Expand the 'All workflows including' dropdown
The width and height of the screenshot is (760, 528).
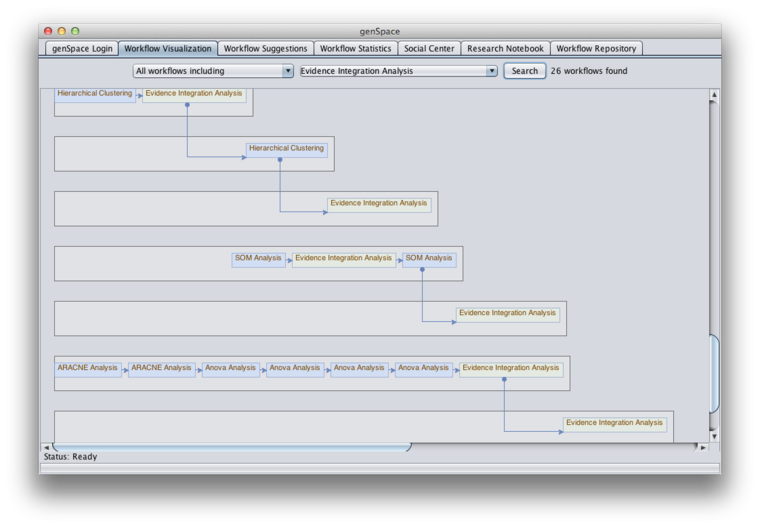[x=213, y=71]
